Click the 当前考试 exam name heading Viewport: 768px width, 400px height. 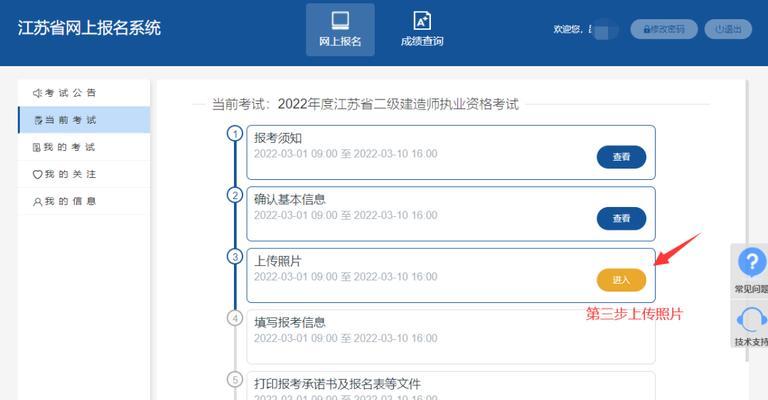click(365, 104)
